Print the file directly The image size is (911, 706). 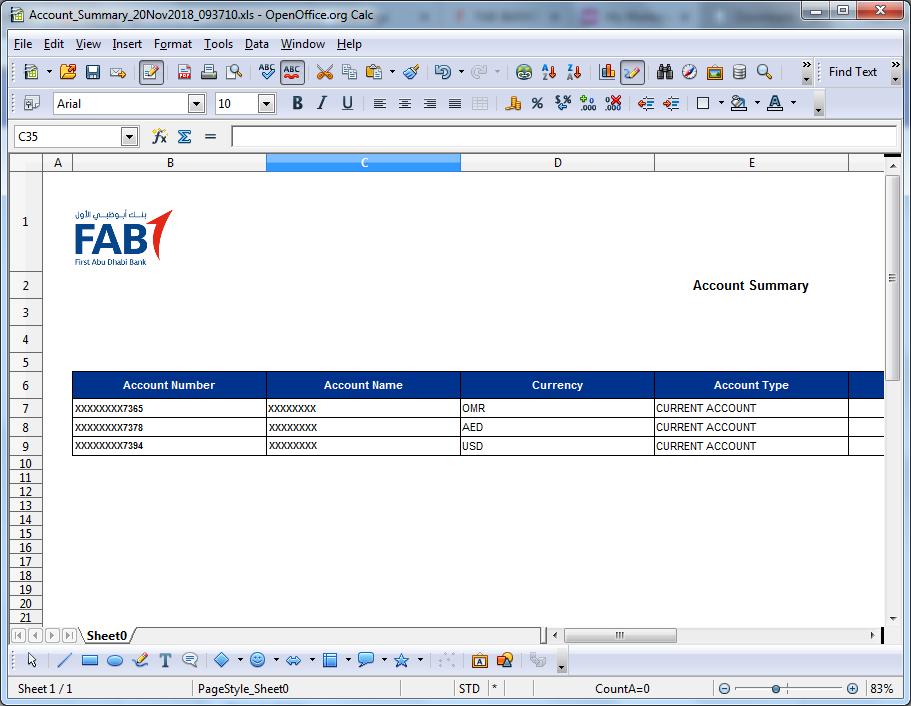pyautogui.click(x=209, y=72)
